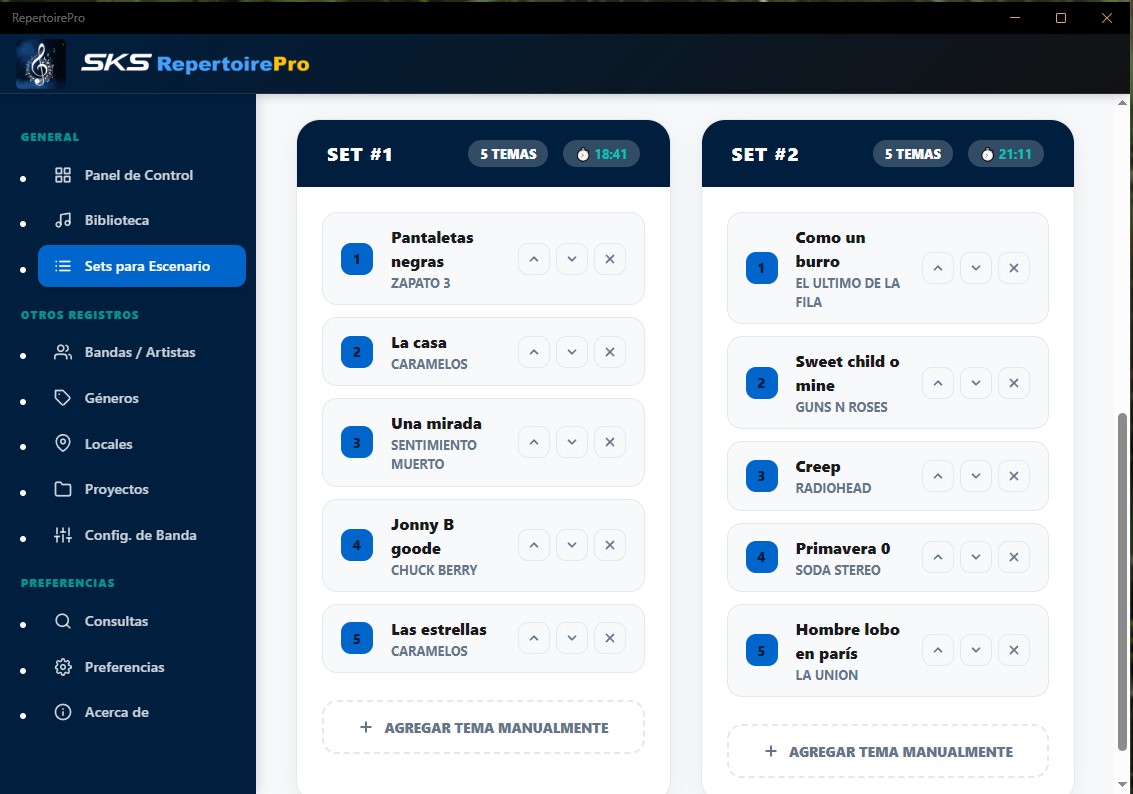The height and width of the screenshot is (794, 1133).
Task: Click the SKS RepertoirePro logo icon
Action: (41, 64)
